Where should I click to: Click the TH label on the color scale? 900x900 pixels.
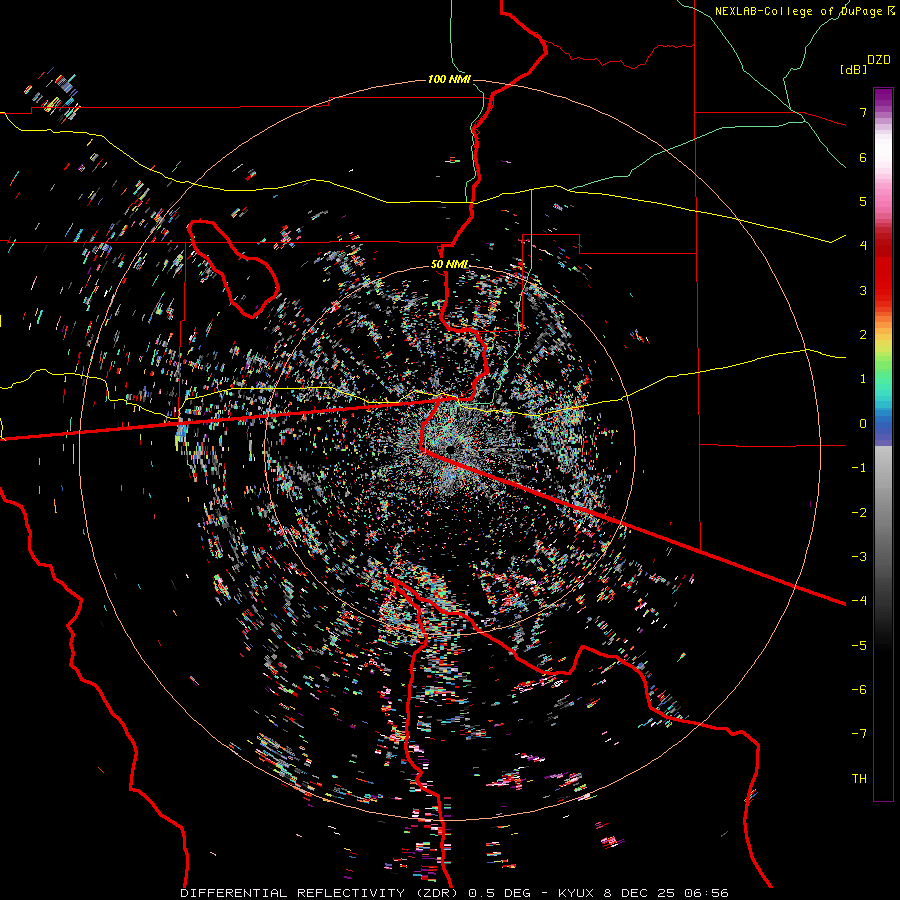tap(859, 778)
